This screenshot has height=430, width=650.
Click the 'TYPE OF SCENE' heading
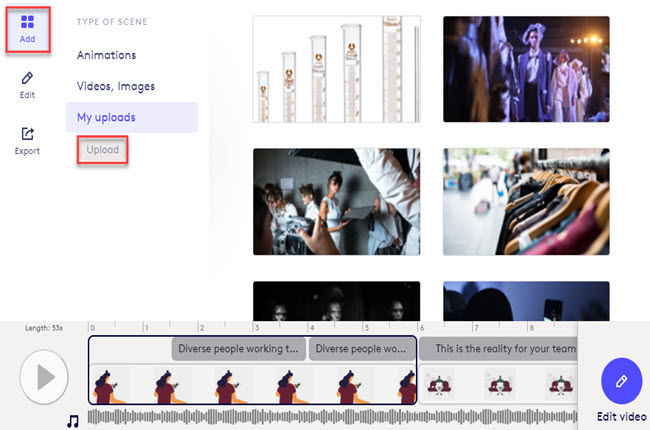[x=112, y=22]
